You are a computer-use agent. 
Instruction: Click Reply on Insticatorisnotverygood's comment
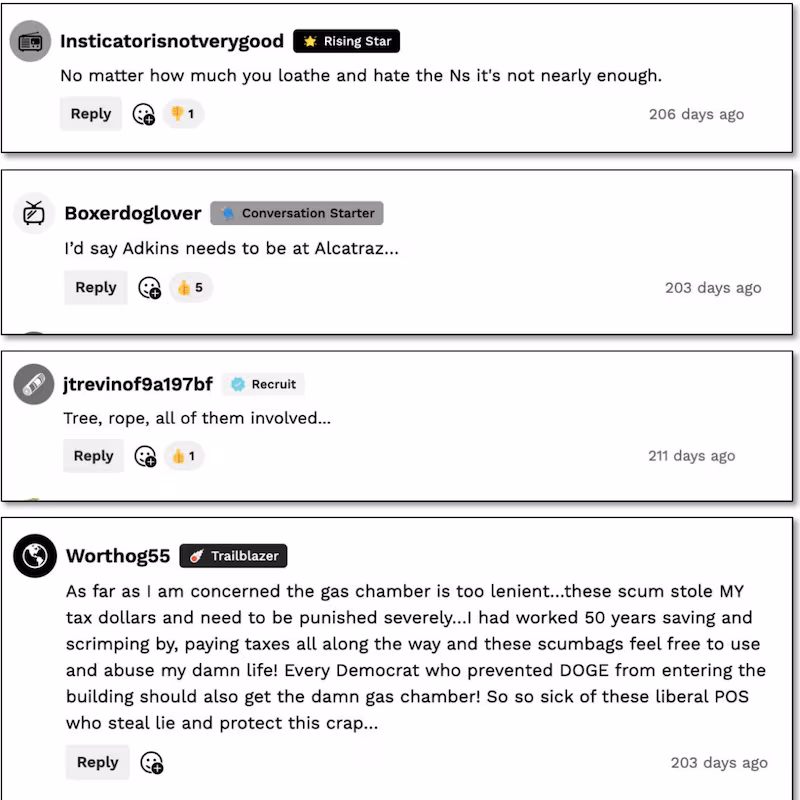[90, 113]
